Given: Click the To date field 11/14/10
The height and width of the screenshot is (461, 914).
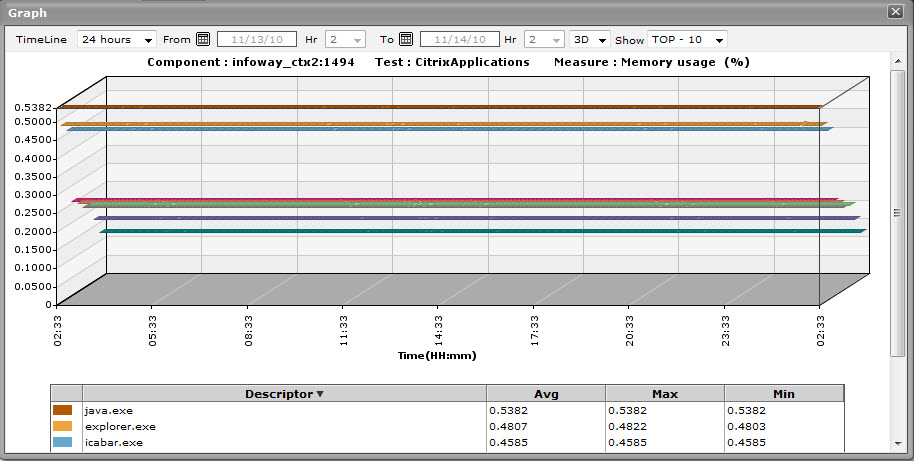Looking at the screenshot, I should 460,40.
